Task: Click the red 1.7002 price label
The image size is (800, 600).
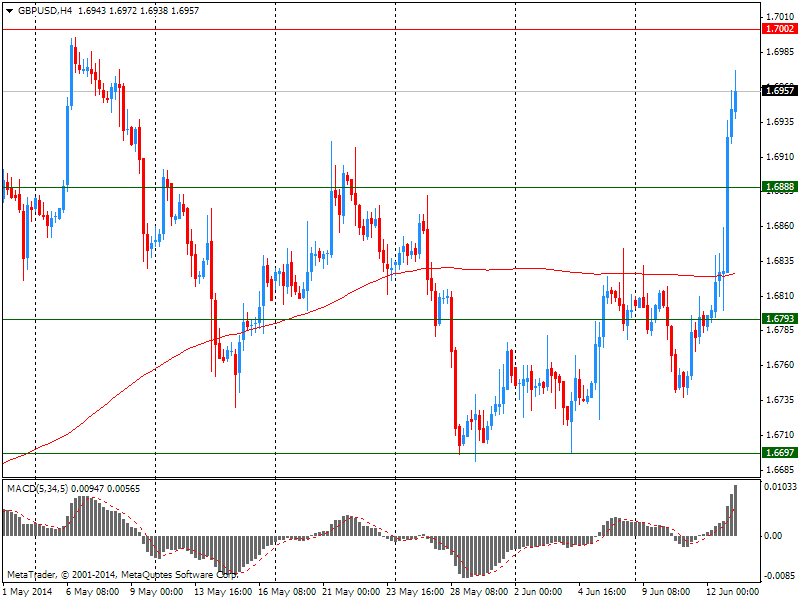Action: click(780, 29)
